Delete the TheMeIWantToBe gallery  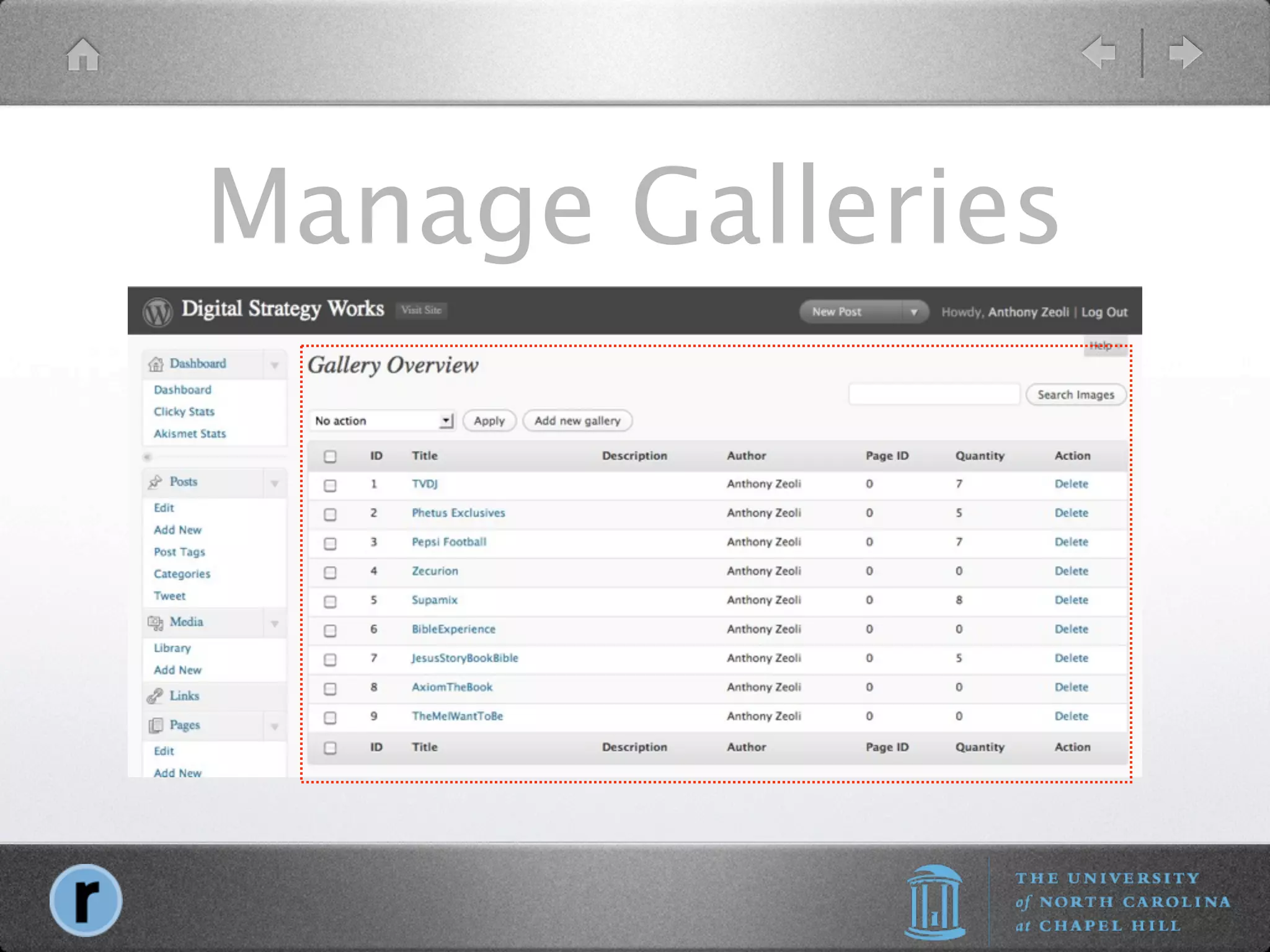[x=1071, y=716]
